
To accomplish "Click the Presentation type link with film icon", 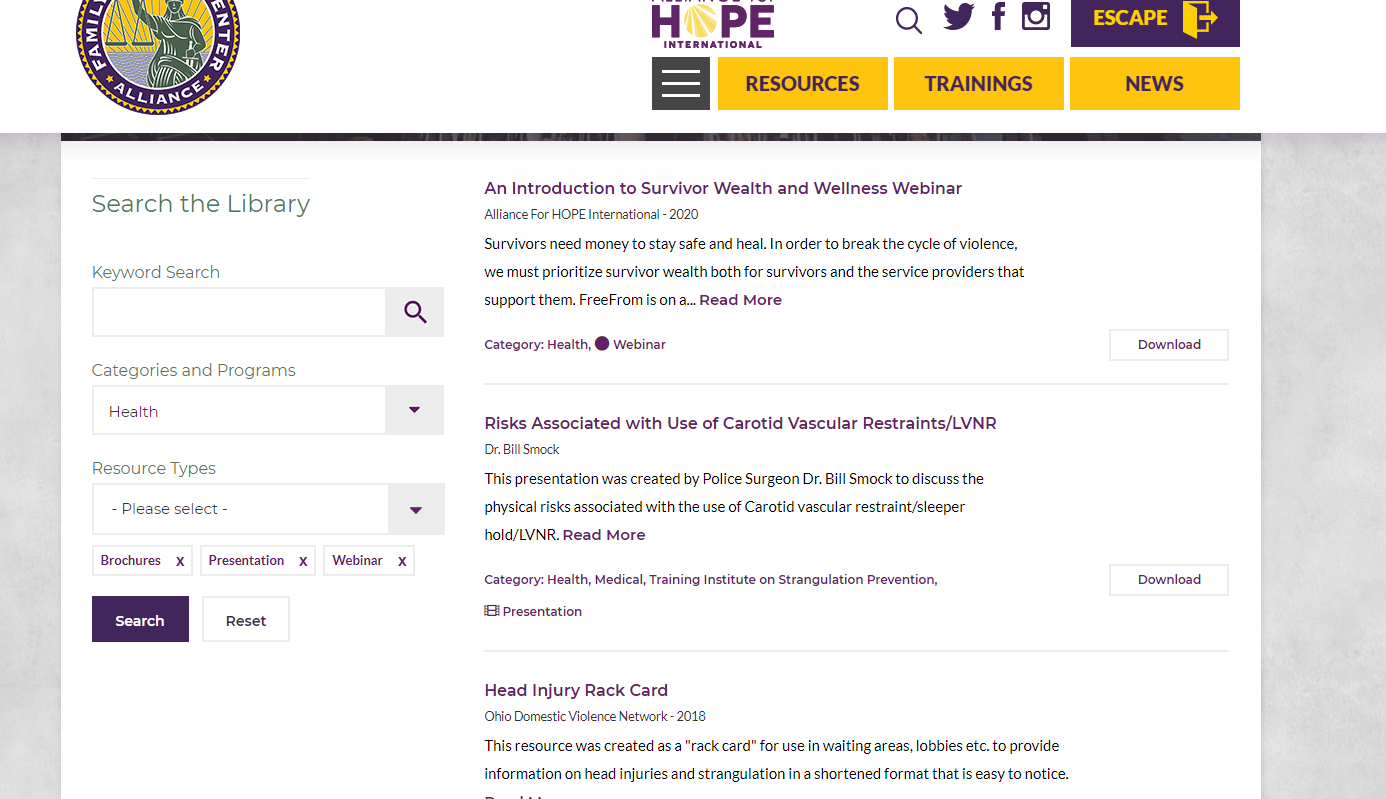I will 533,611.
